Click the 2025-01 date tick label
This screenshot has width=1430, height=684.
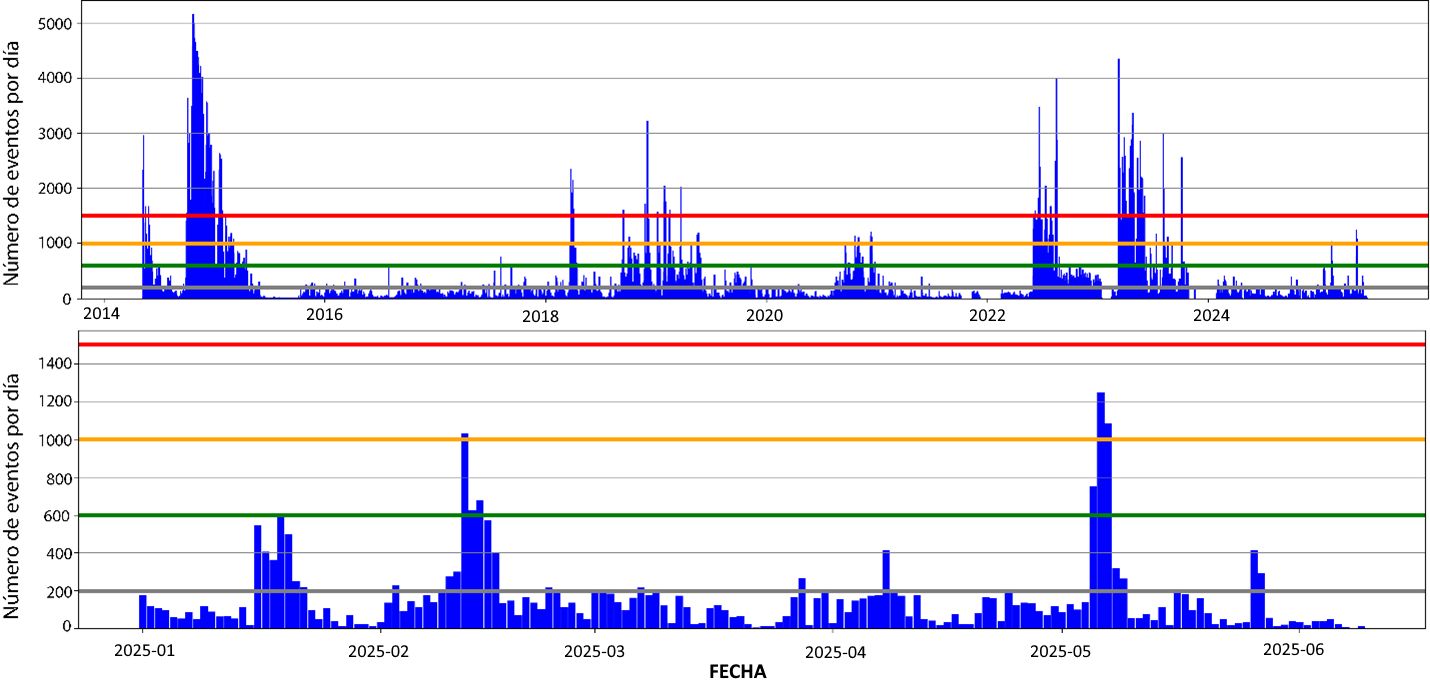pyautogui.click(x=142, y=649)
